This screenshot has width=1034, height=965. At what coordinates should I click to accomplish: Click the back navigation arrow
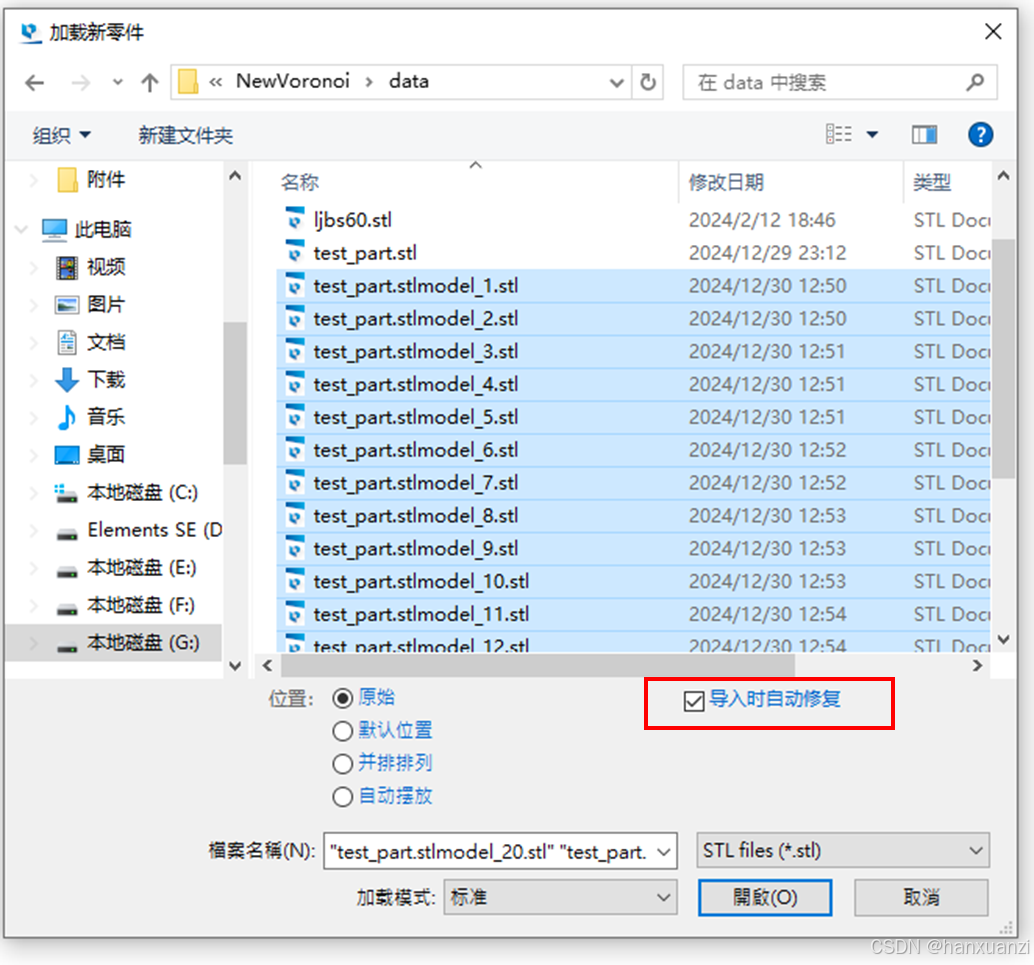(34, 82)
